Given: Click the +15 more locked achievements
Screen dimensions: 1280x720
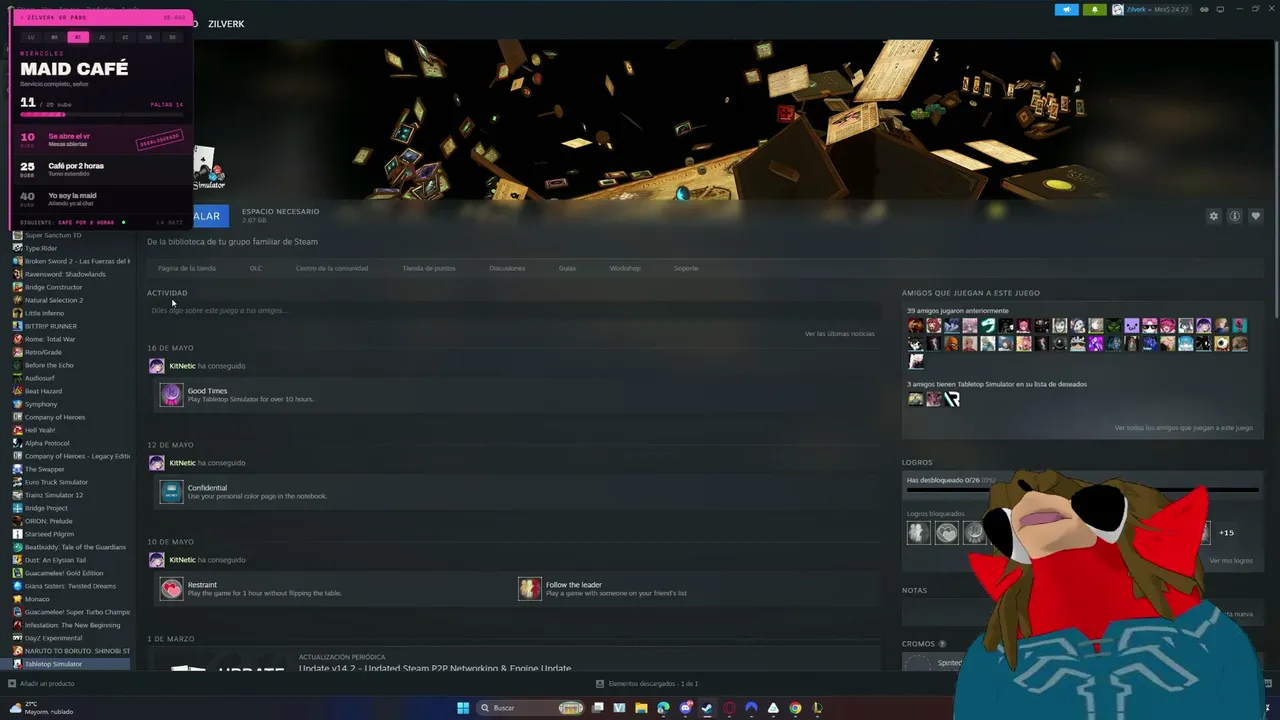Looking at the screenshot, I should coord(1226,533).
